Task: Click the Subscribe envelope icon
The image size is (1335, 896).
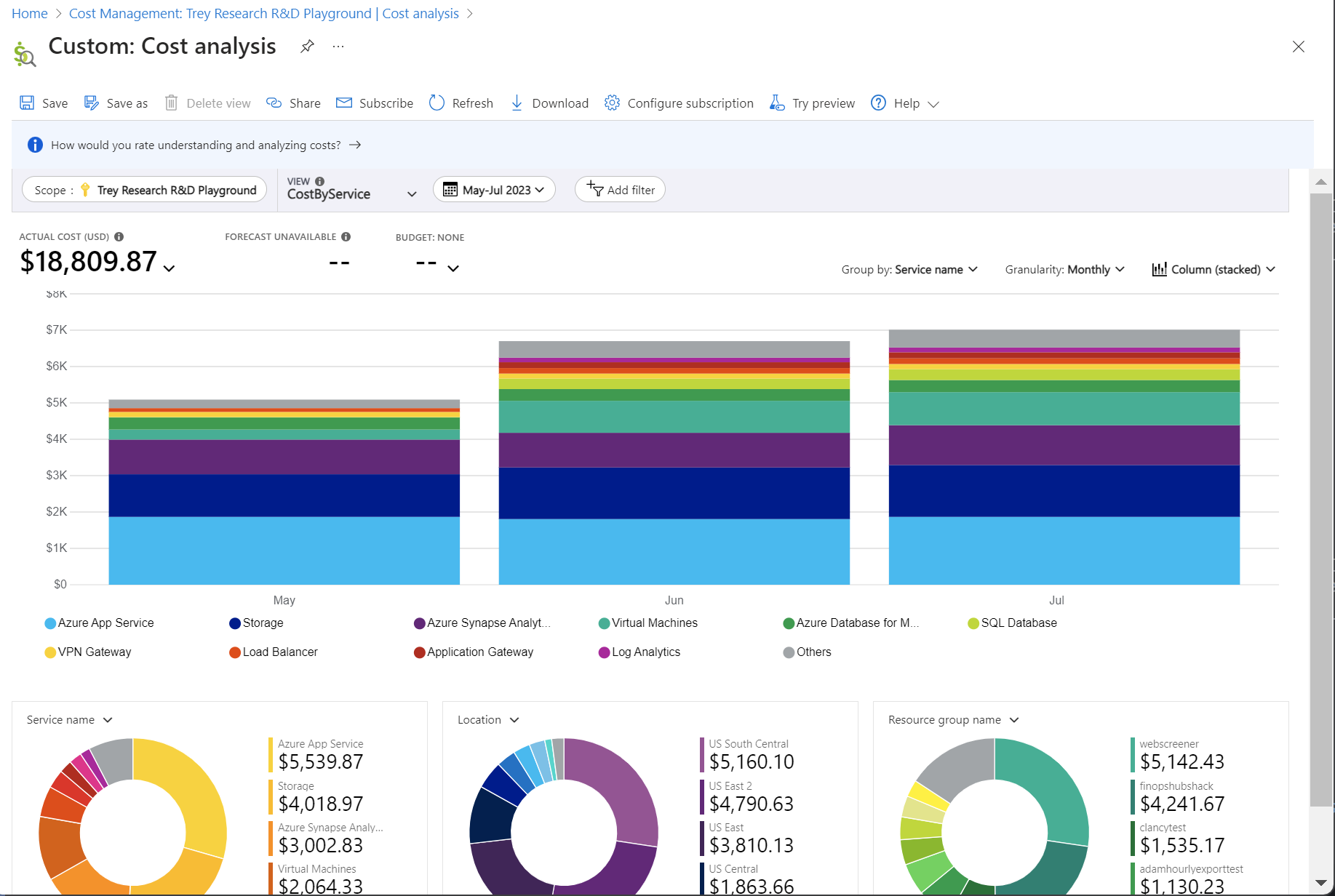Action: tap(344, 103)
